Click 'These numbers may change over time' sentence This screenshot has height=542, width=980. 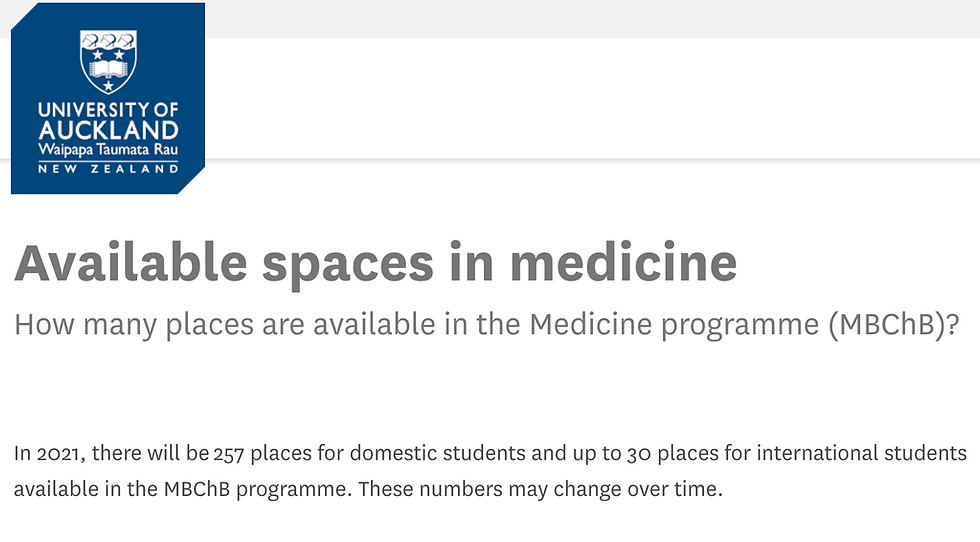pos(540,489)
